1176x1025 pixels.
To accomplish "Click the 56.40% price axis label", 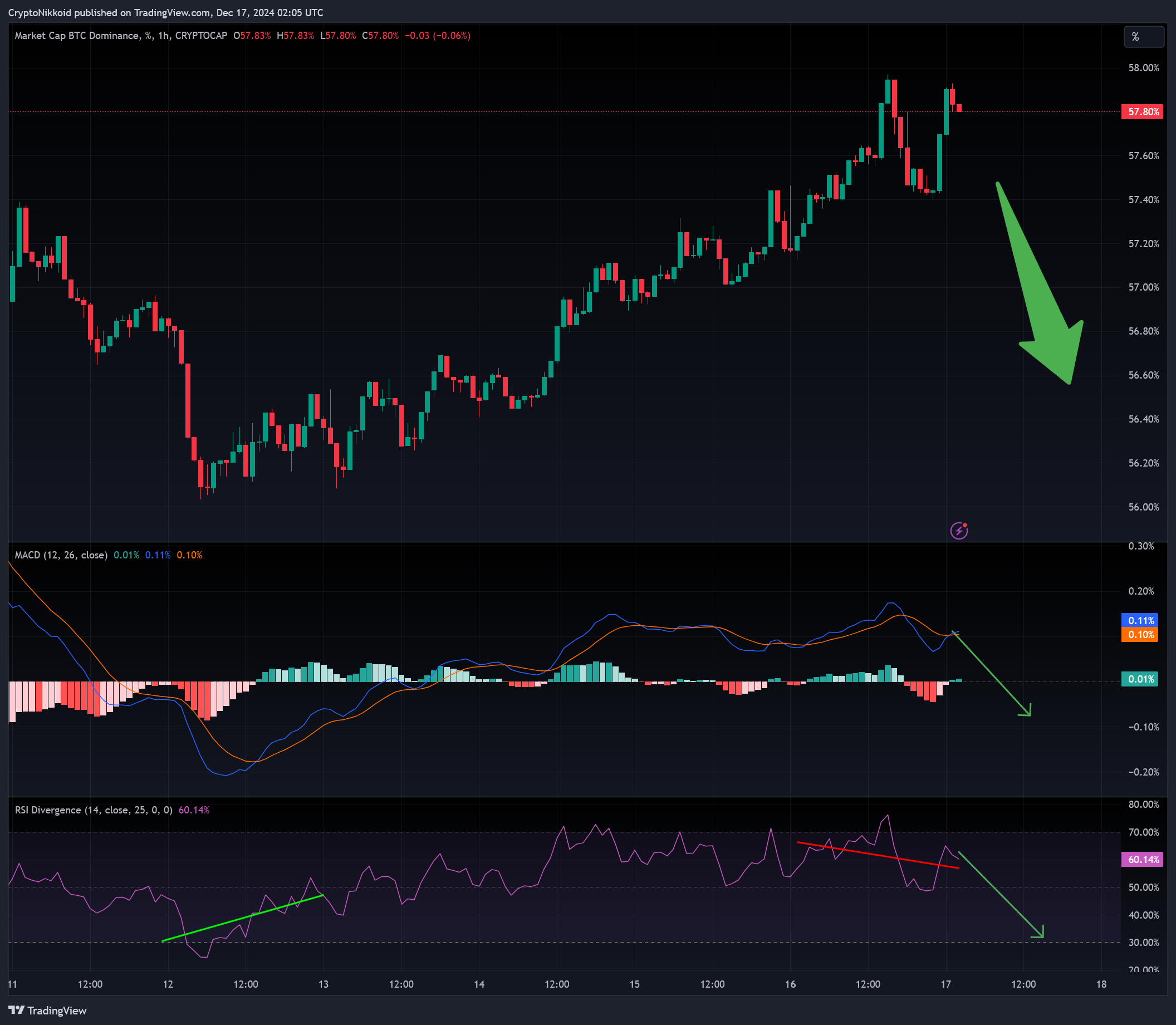I will pos(1144,419).
